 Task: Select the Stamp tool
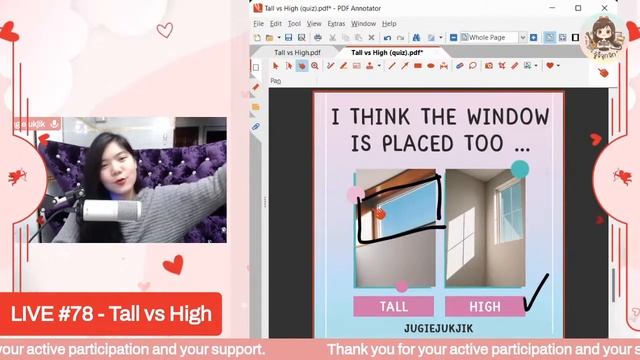pyautogui.click(x=370, y=66)
